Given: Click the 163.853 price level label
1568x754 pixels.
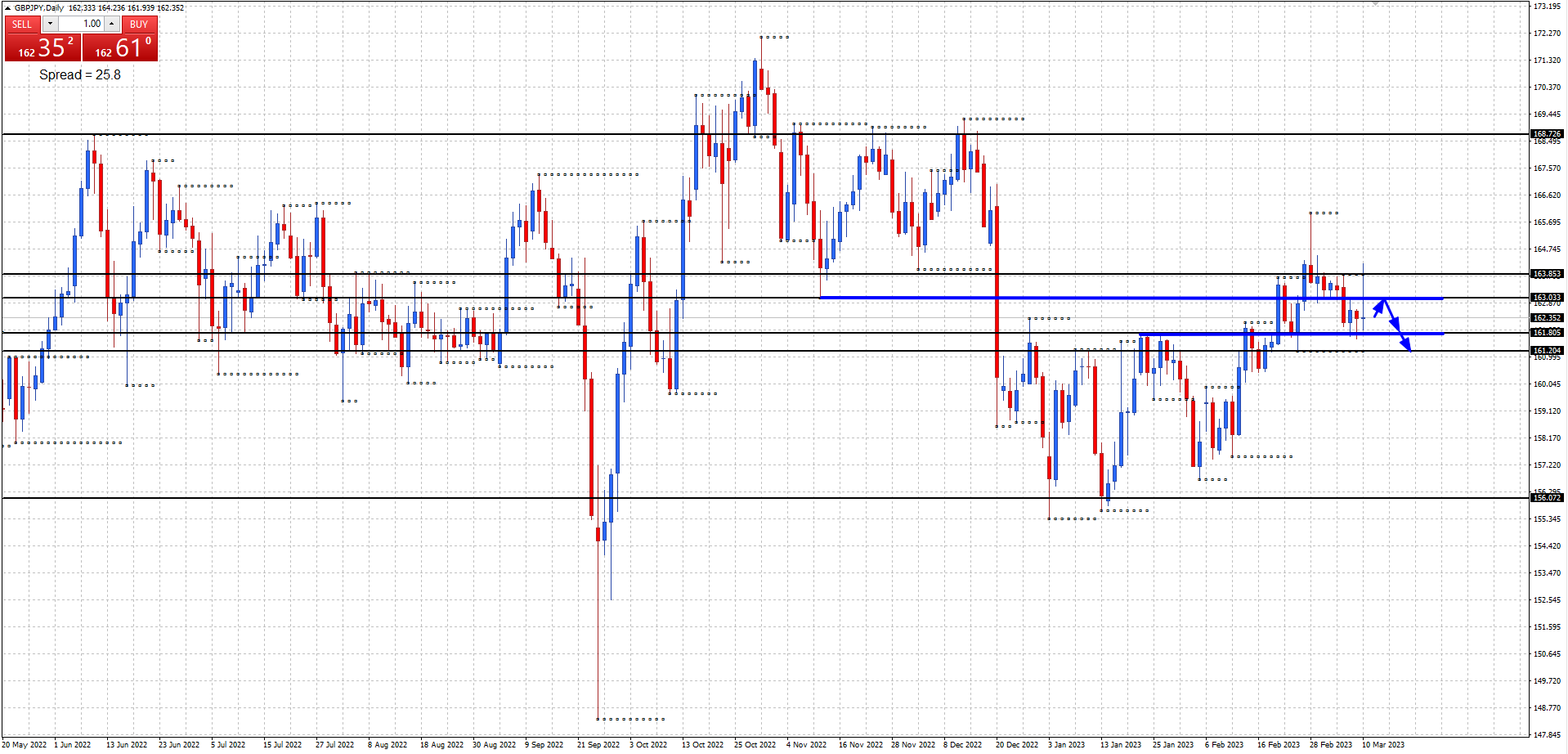Looking at the screenshot, I should click(x=1546, y=274).
